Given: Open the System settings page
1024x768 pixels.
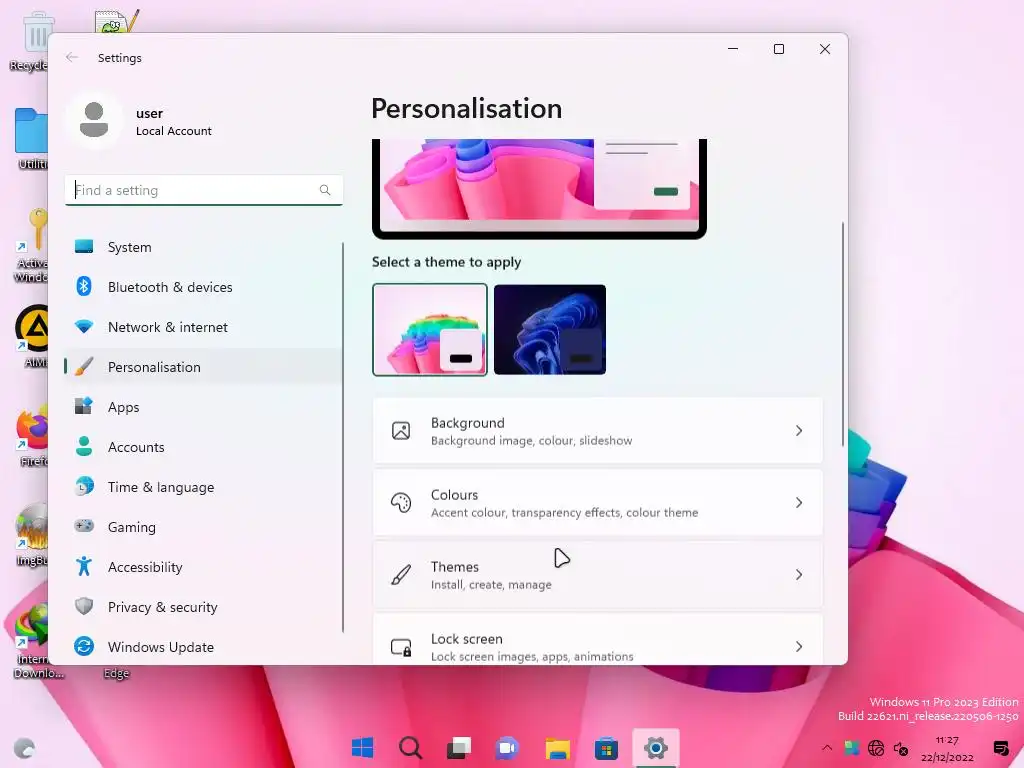Looking at the screenshot, I should (203, 247).
